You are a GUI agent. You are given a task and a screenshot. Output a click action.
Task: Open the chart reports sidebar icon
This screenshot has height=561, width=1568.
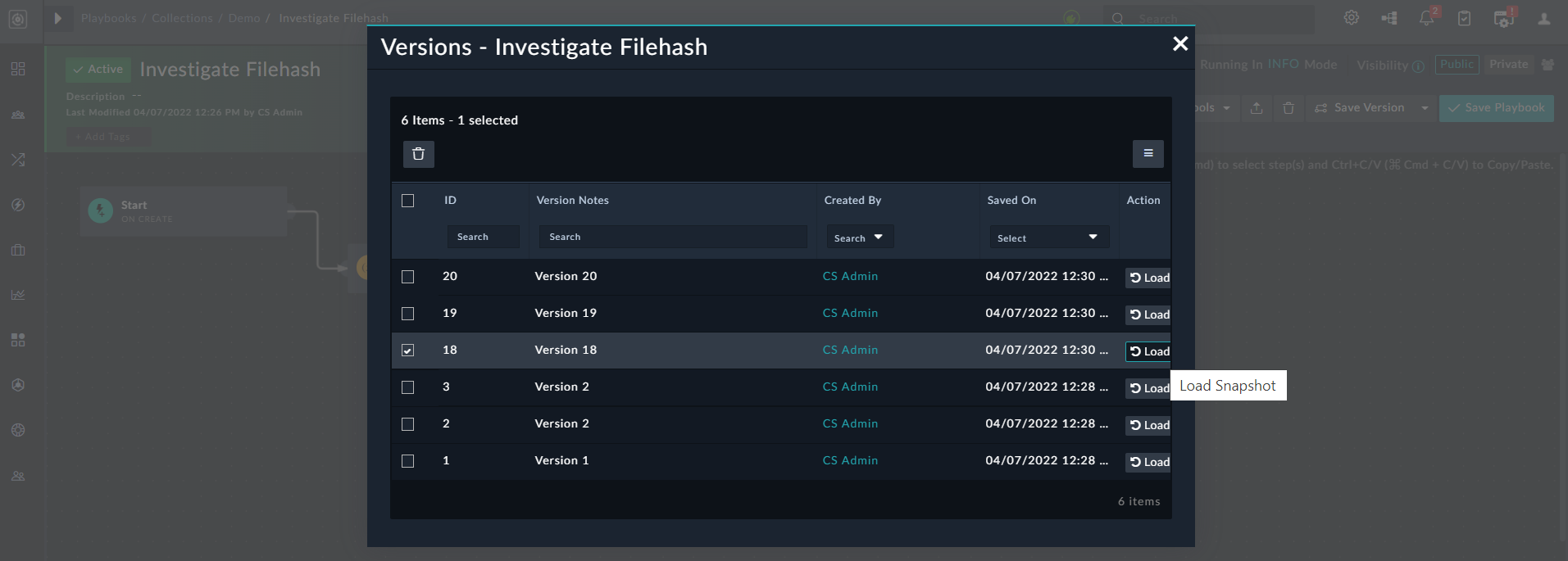pos(18,295)
